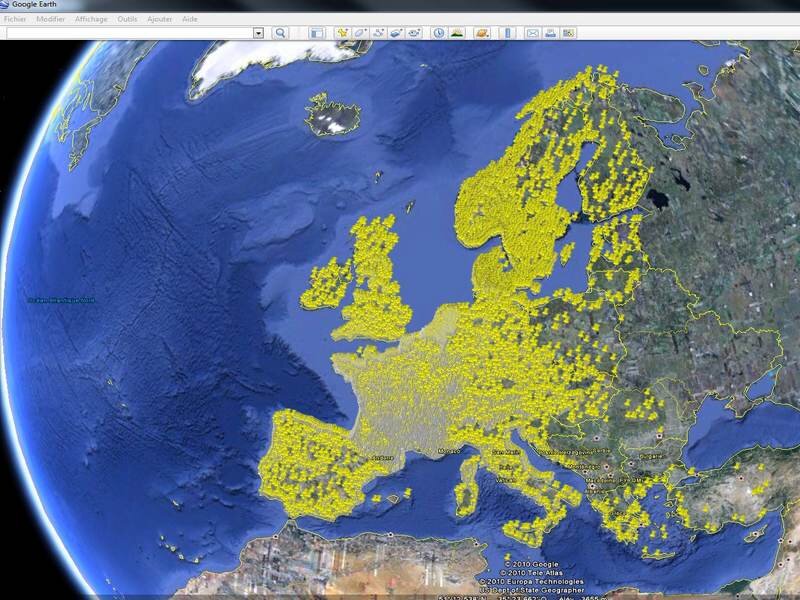Click the print icon
800x600 pixels.
[x=551, y=33]
